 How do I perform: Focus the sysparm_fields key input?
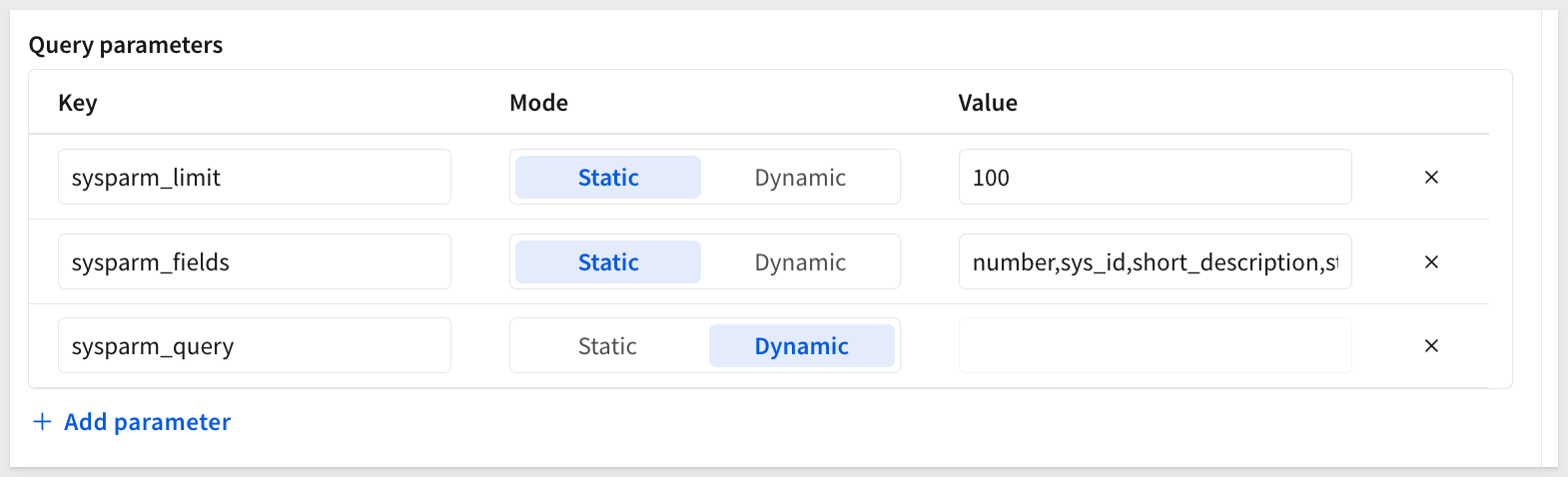254,261
